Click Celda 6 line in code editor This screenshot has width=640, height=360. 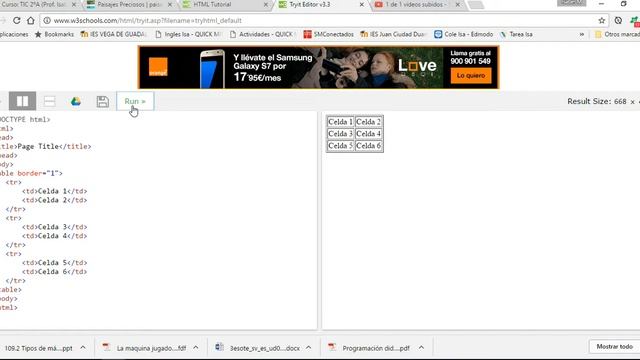[54, 271]
